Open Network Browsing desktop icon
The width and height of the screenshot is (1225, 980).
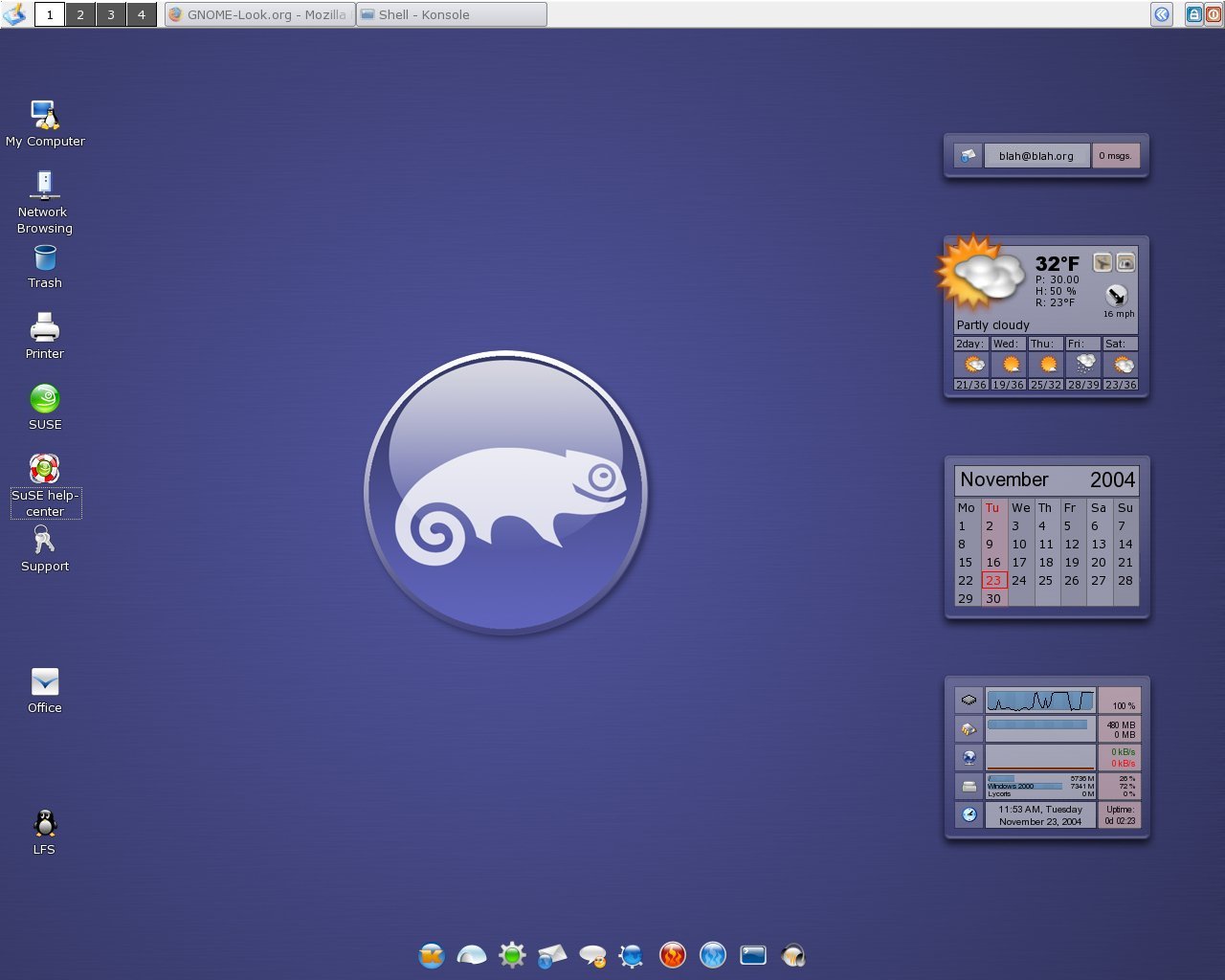click(45, 184)
